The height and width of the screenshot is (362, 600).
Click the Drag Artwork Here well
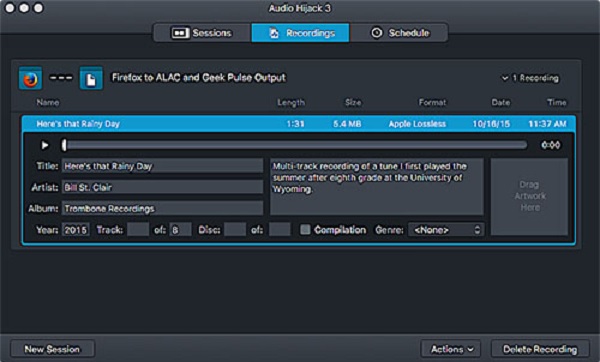(530, 197)
